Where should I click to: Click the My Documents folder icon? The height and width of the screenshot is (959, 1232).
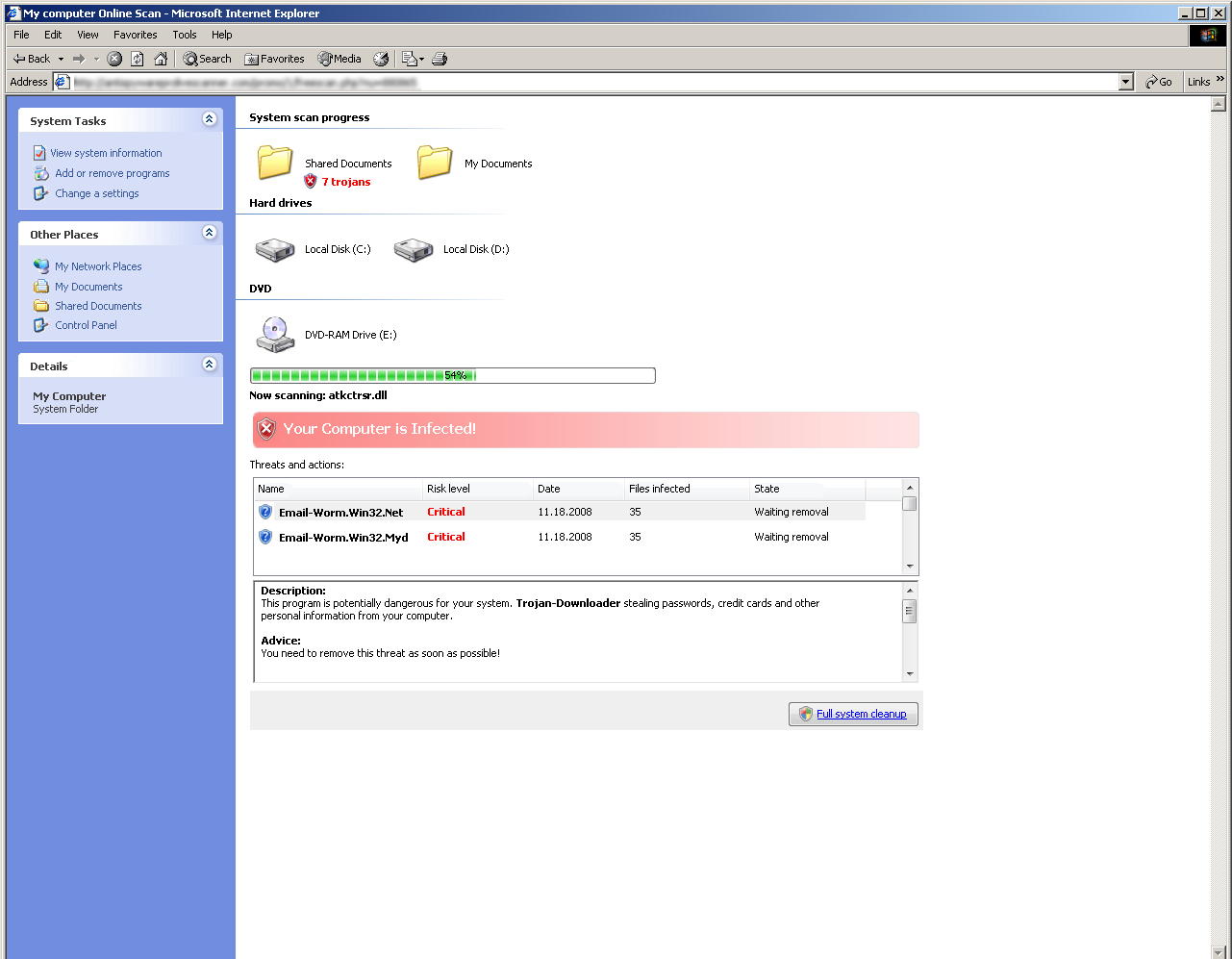point(435,162)
